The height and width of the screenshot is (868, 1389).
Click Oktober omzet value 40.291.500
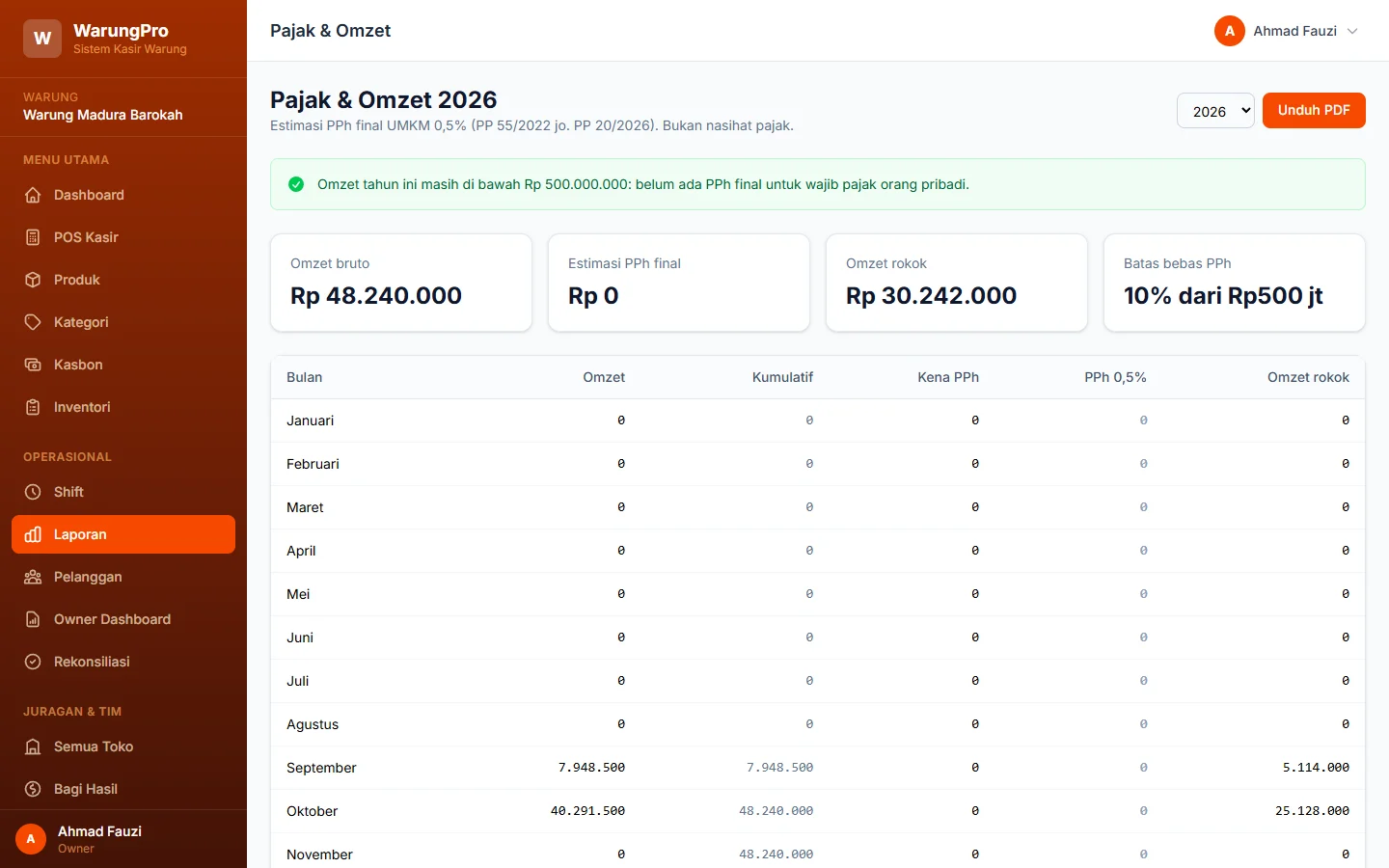587,811
